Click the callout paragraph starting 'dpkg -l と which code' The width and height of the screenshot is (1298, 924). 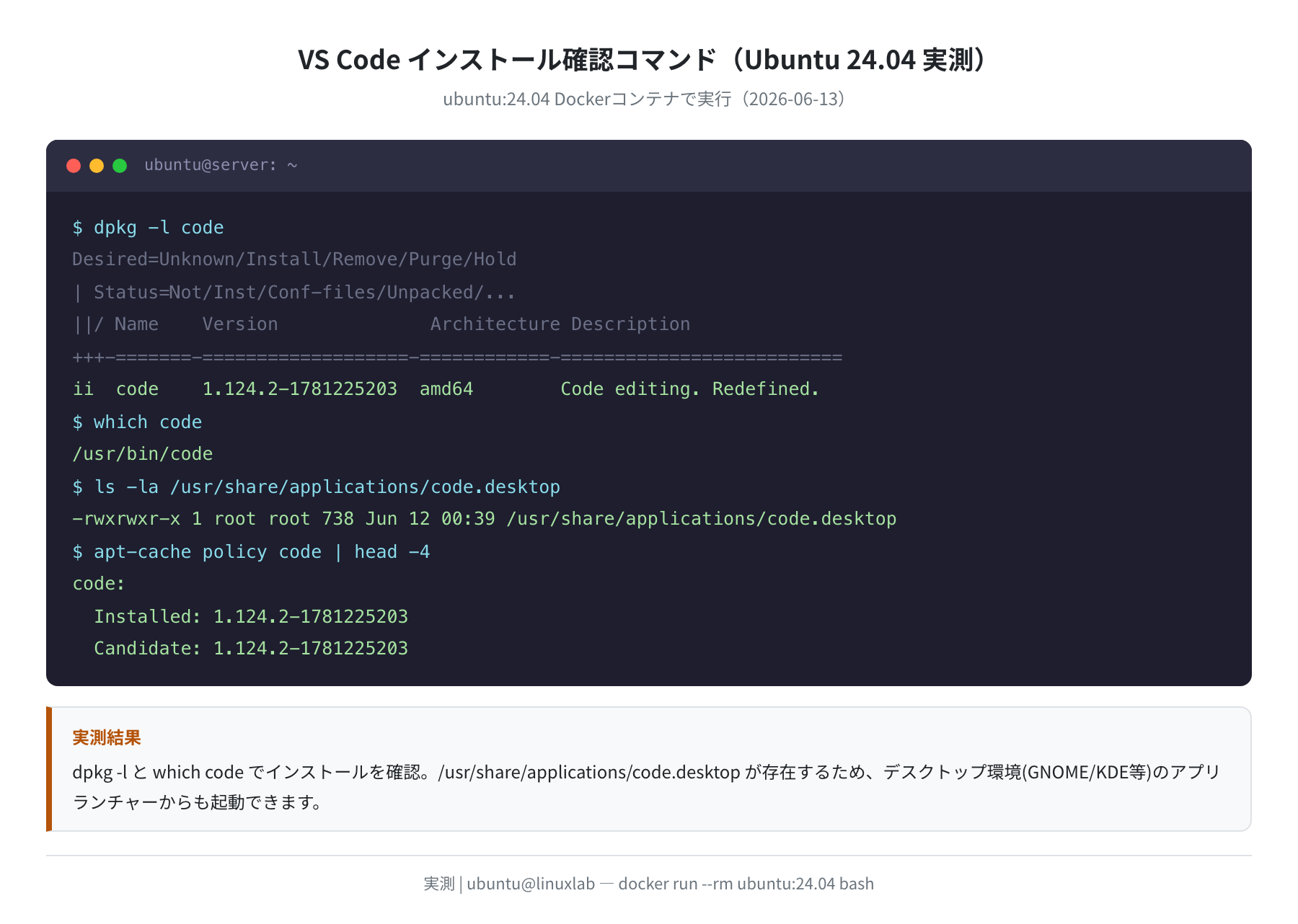click(x=646, y=787)
